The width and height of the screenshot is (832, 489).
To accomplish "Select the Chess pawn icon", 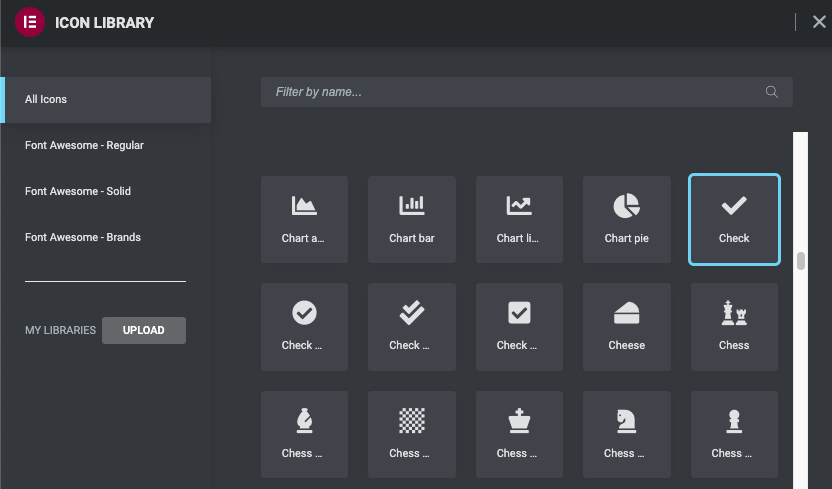I will point(734,434).
